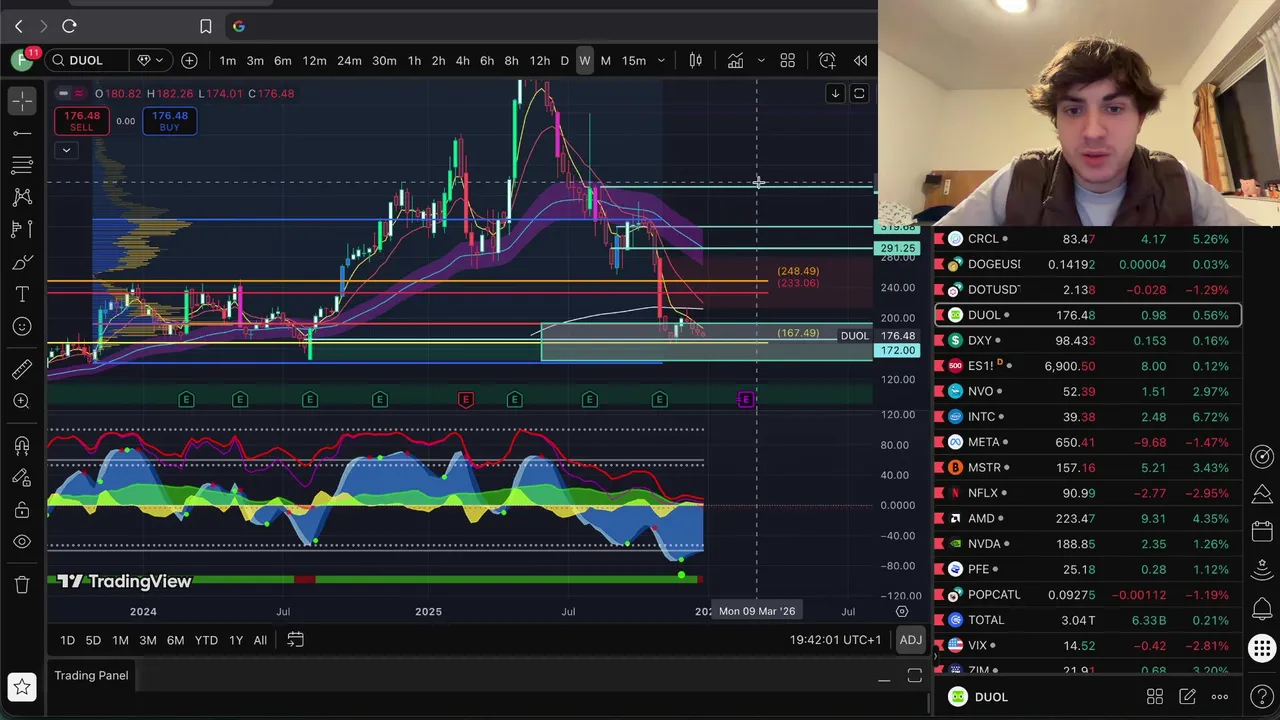The height and width of the screenshot is (720, 1280).
Task: Maximize the bottom trading panel
Action: (914, 677)
